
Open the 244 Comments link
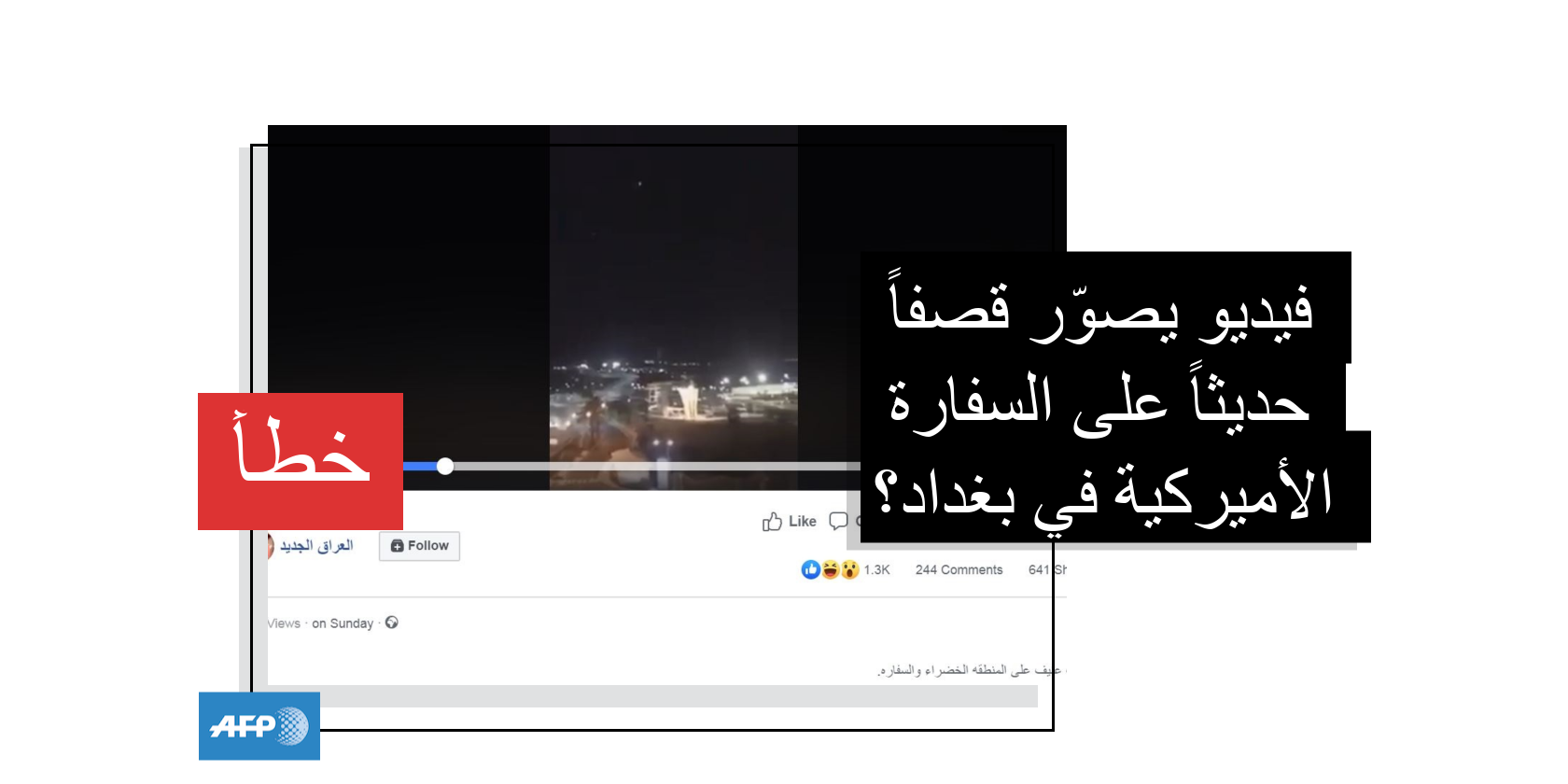[x=959, y=569]
